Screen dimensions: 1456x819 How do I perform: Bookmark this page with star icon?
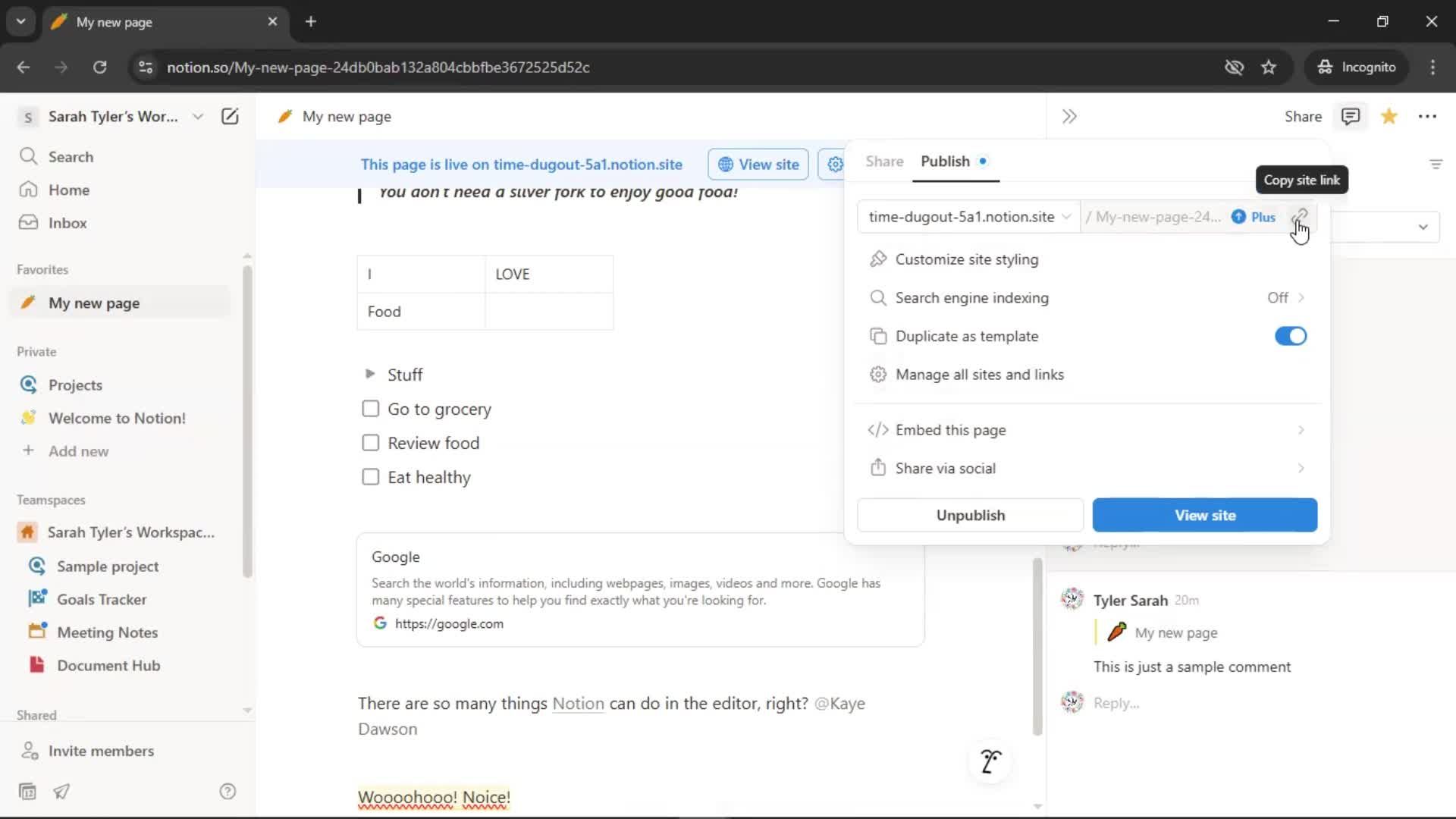tap(1269, 67)
